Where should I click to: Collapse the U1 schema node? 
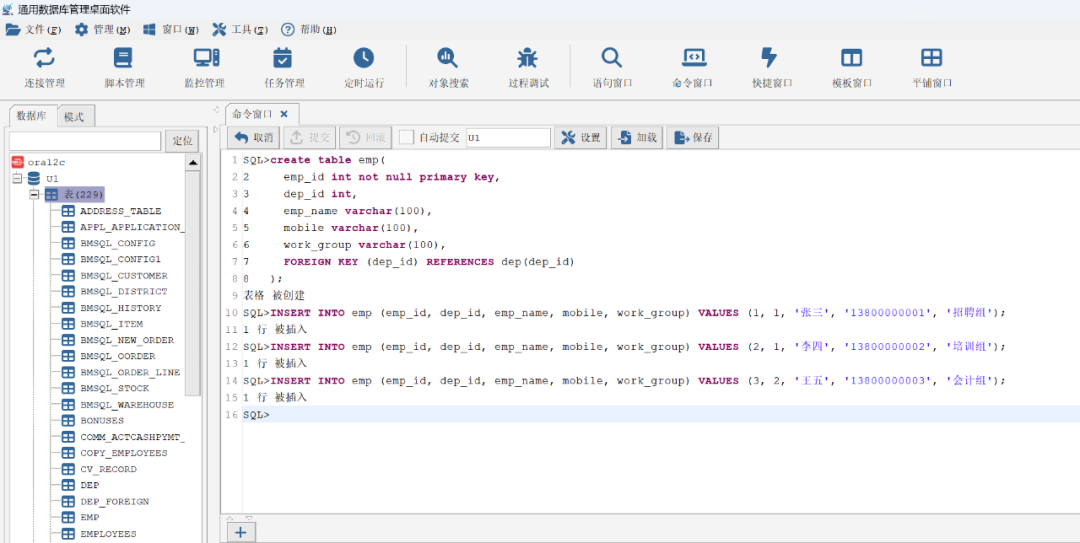click(17, 178)
